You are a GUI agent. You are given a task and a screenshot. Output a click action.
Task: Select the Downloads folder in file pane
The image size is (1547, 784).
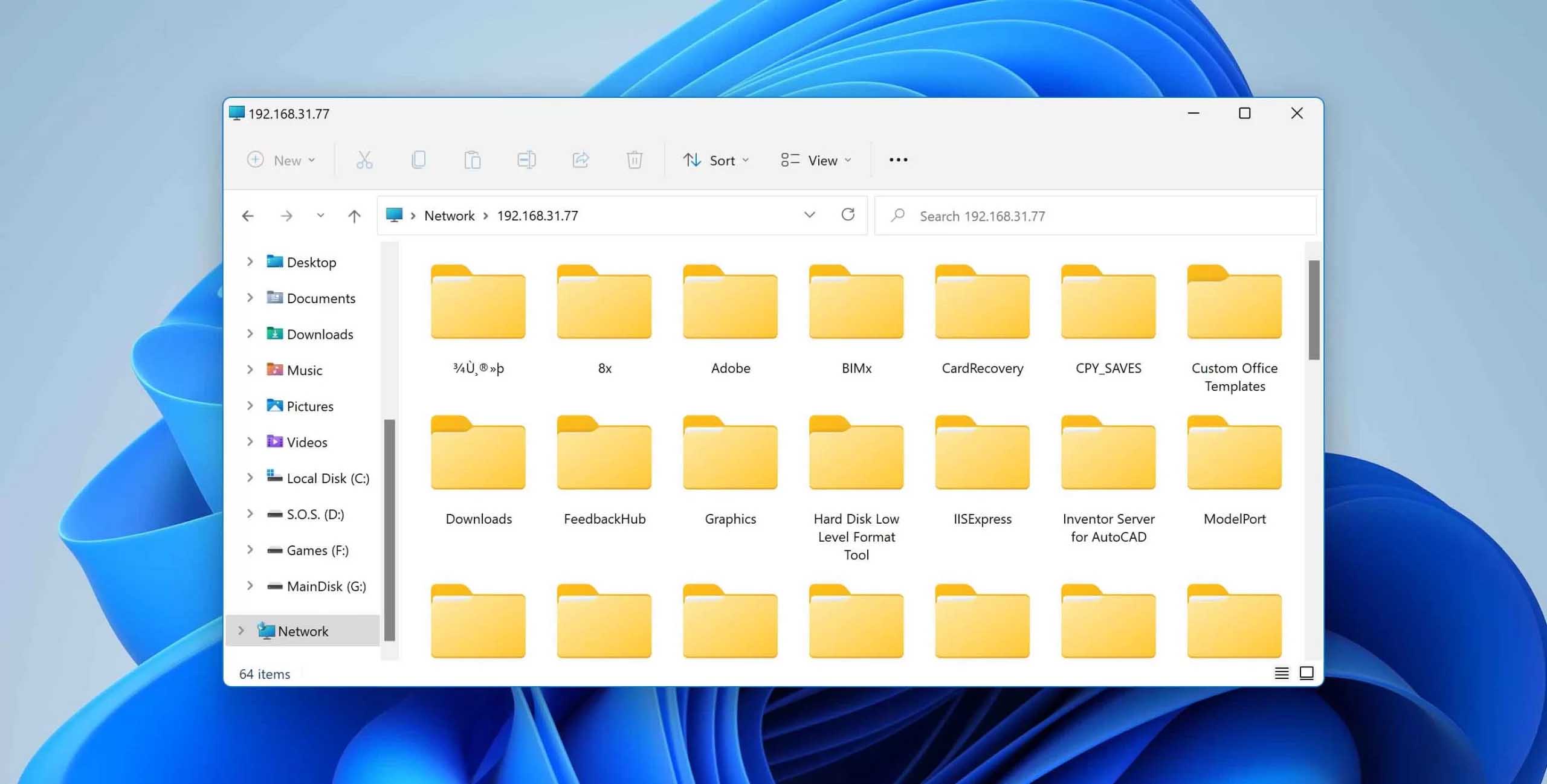tap(478, 471)
